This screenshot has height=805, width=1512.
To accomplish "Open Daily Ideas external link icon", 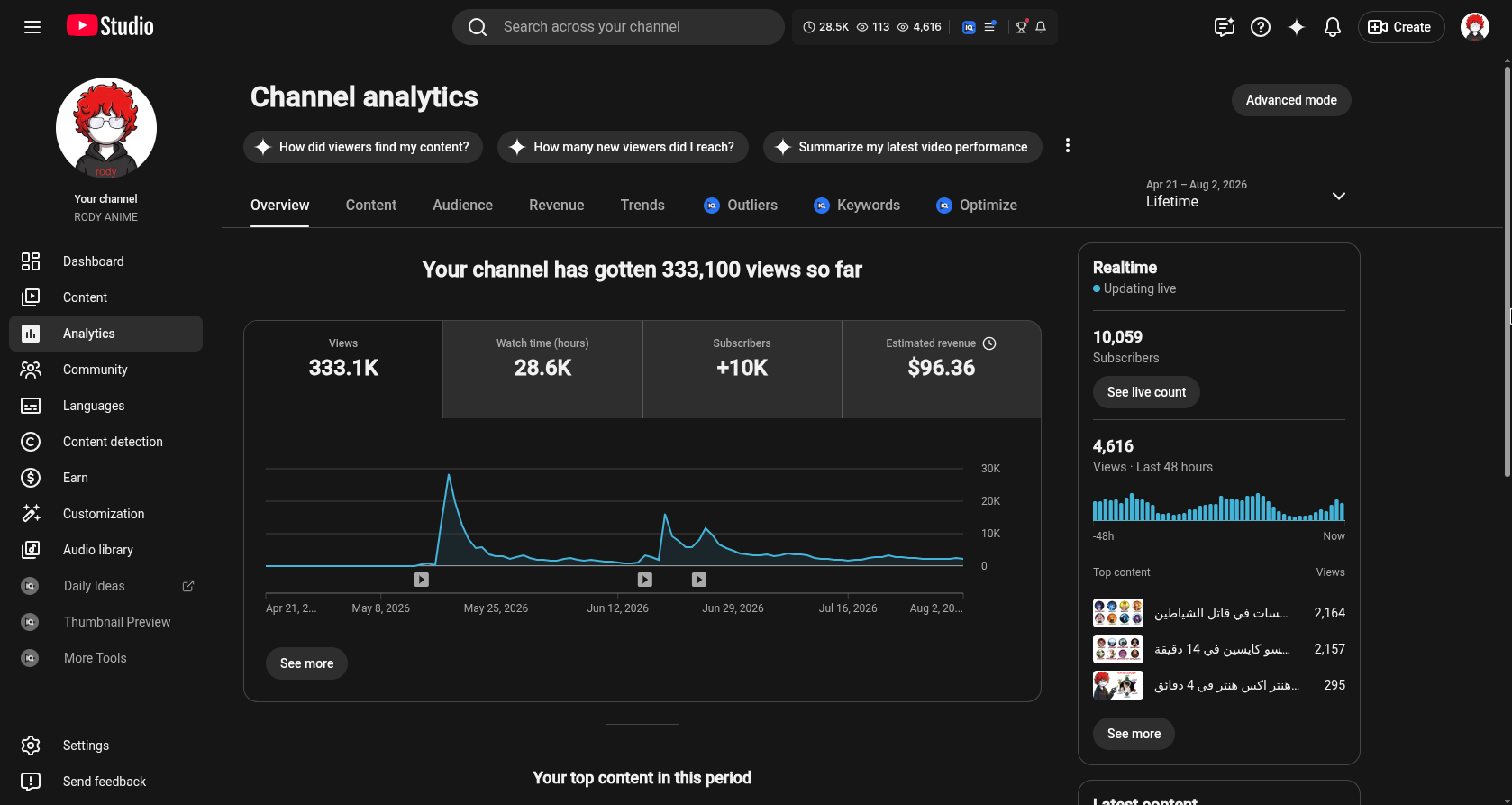I will click(188, 586).
